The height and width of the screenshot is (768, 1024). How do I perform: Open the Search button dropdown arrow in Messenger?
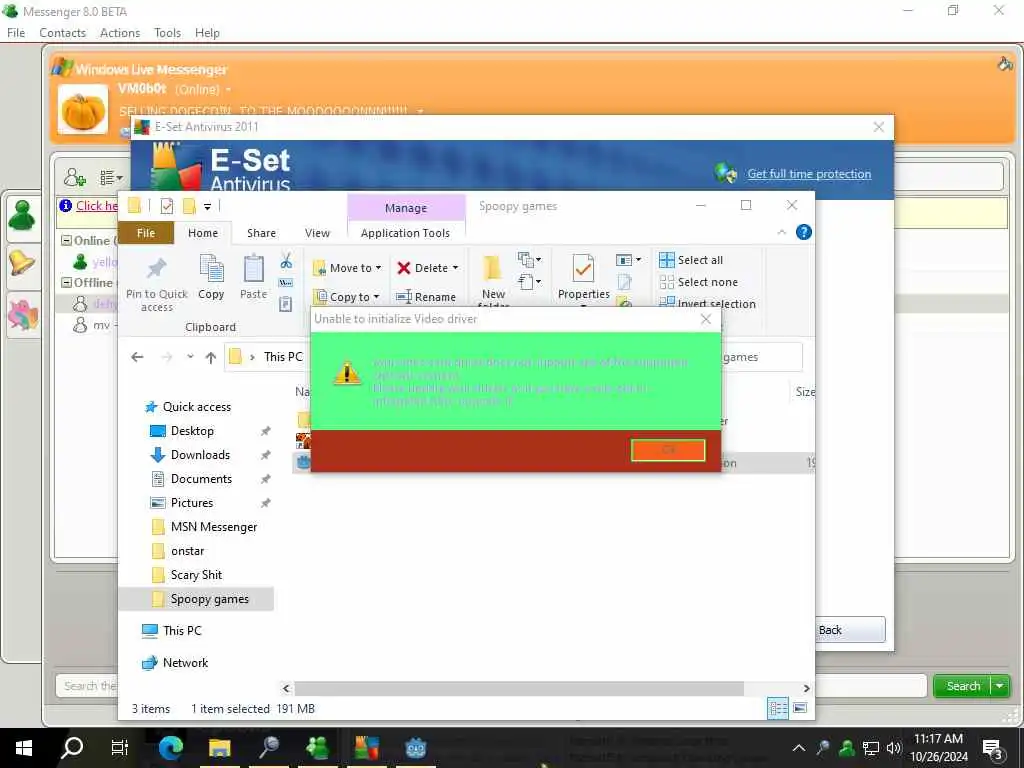click(999, 686)
